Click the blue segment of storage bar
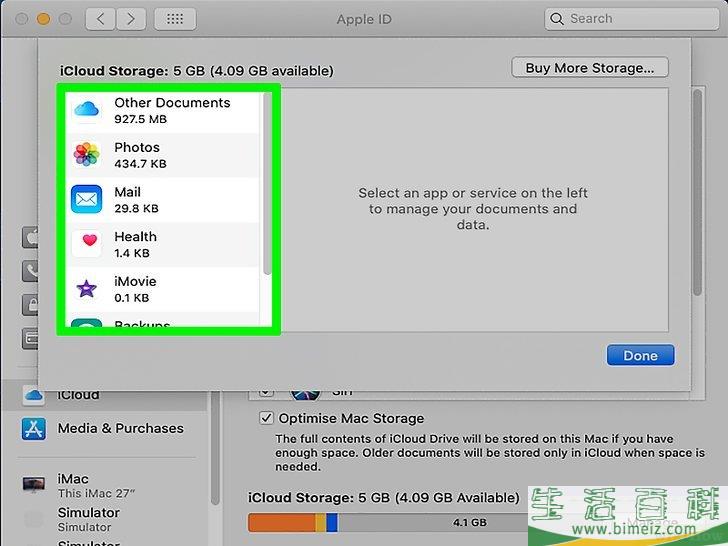 click(332, 522)
